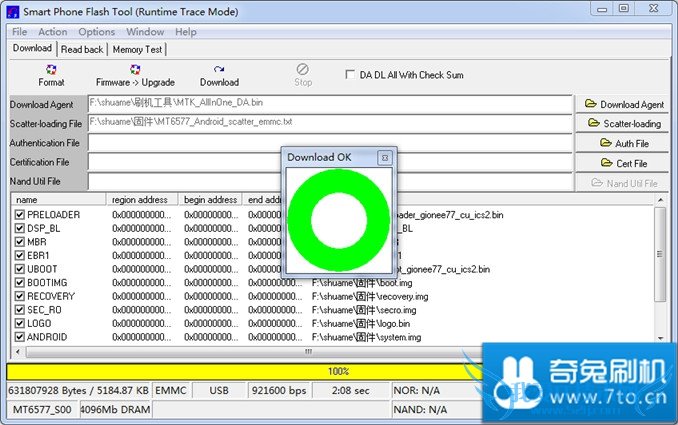Click the yellow 100% progress bar

(x=338, y=371)
